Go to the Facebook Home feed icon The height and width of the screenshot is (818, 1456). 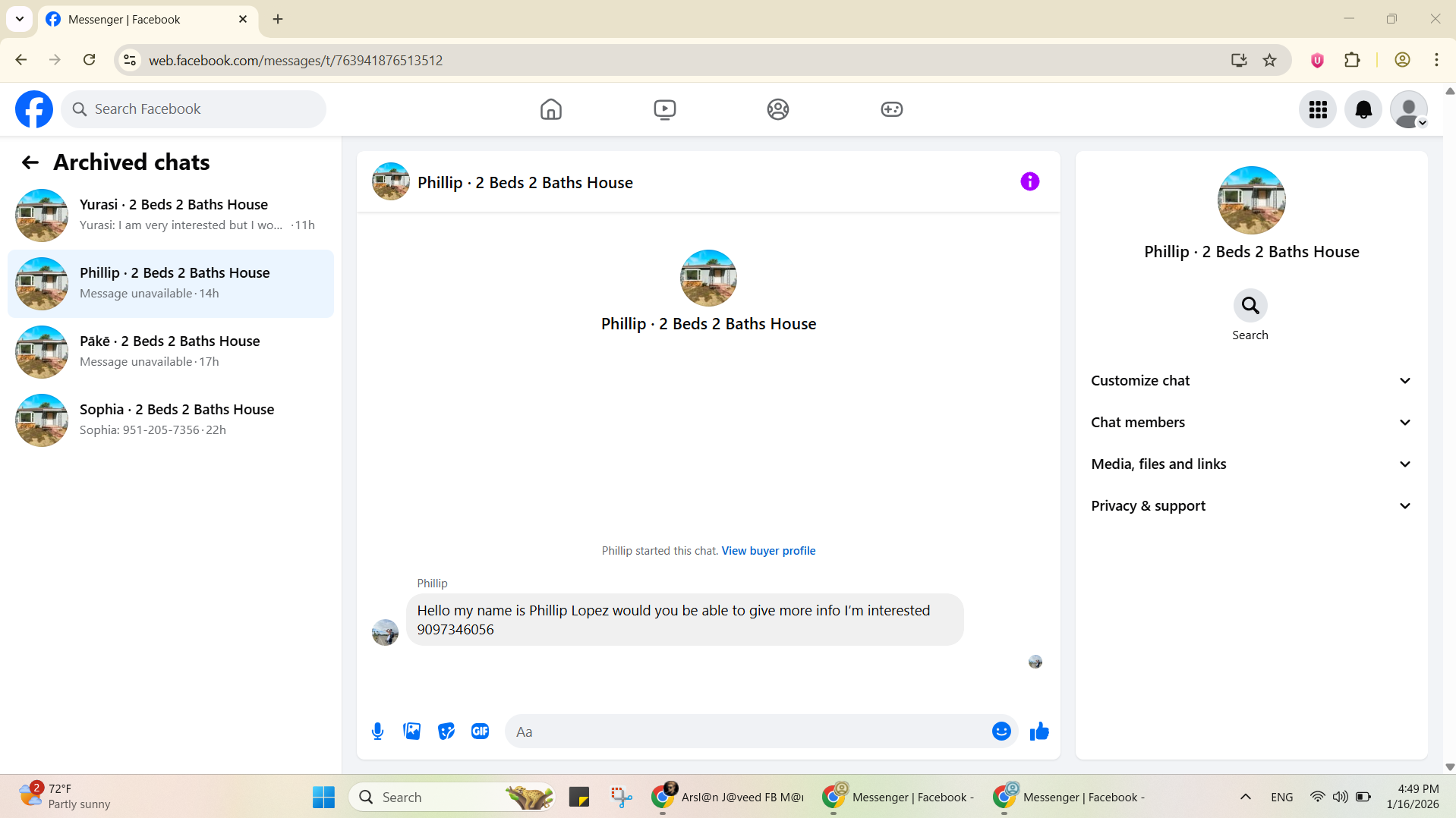[551, 109]
